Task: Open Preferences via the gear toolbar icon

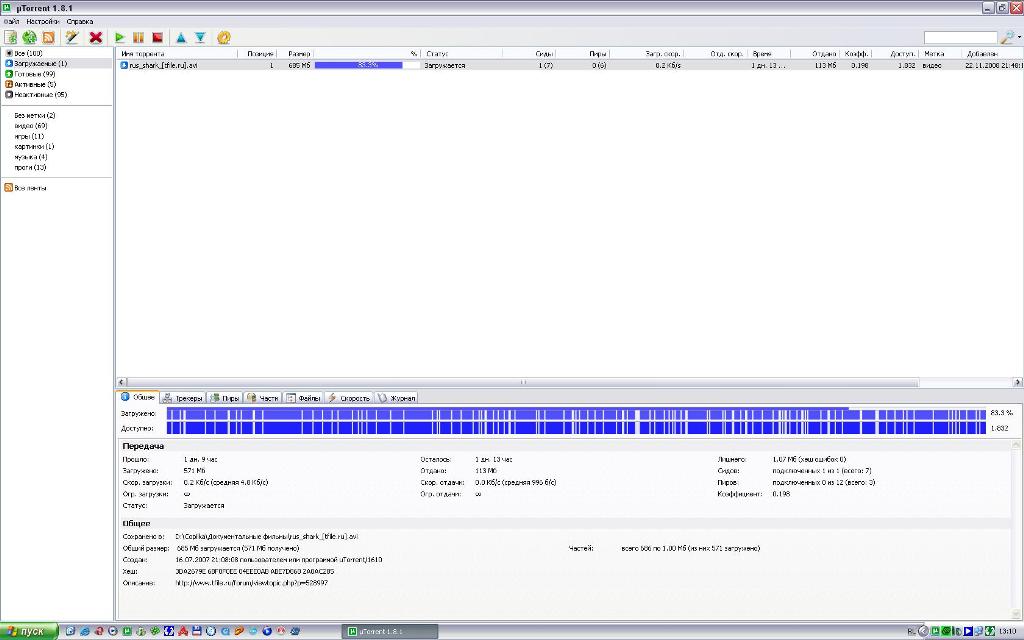Action: [224, 37]
